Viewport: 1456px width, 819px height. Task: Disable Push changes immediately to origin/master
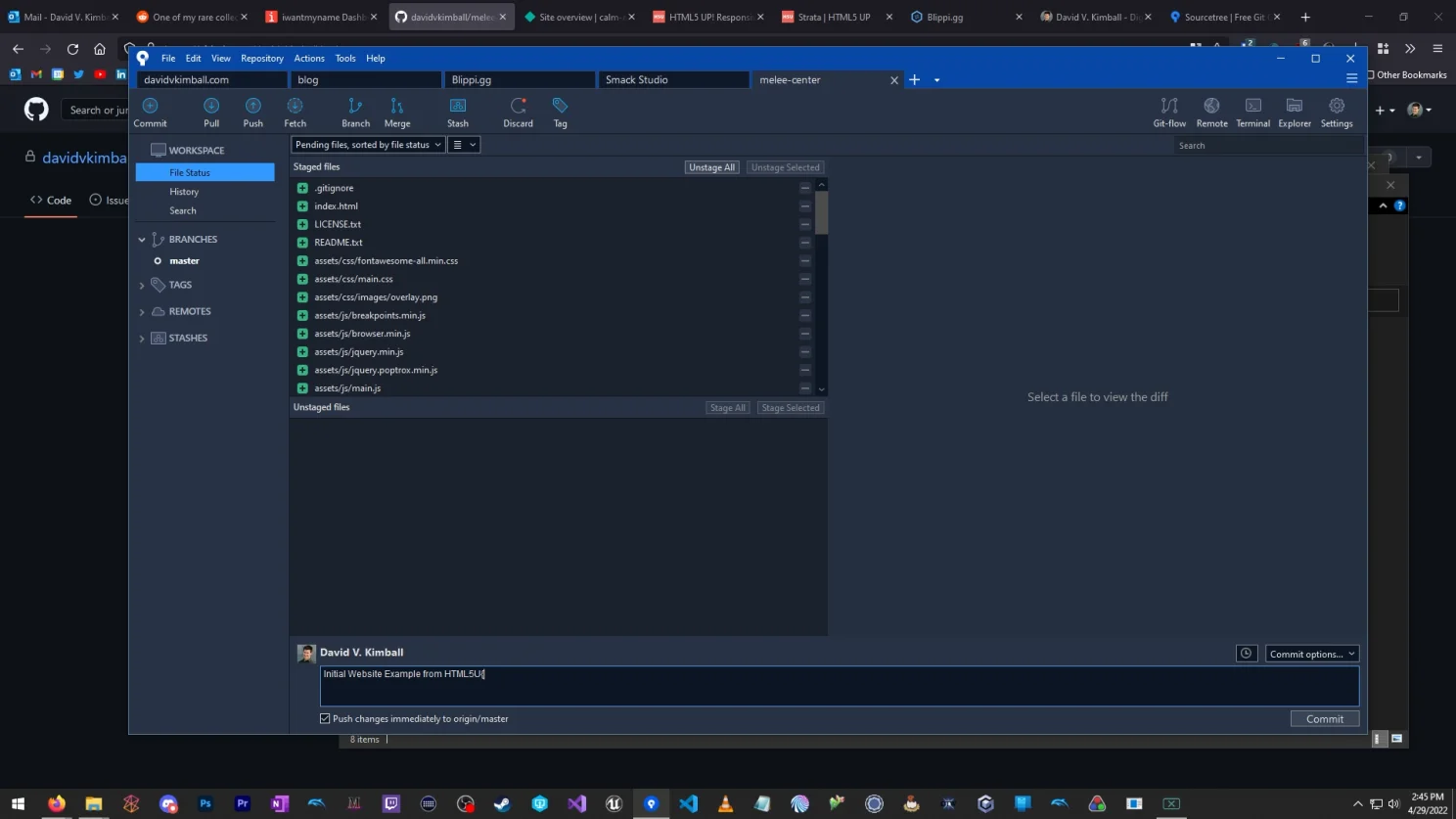coord(324,718)
